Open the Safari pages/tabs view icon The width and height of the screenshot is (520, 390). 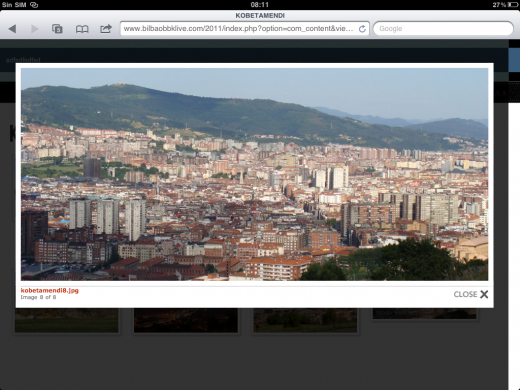coord(57,29)
